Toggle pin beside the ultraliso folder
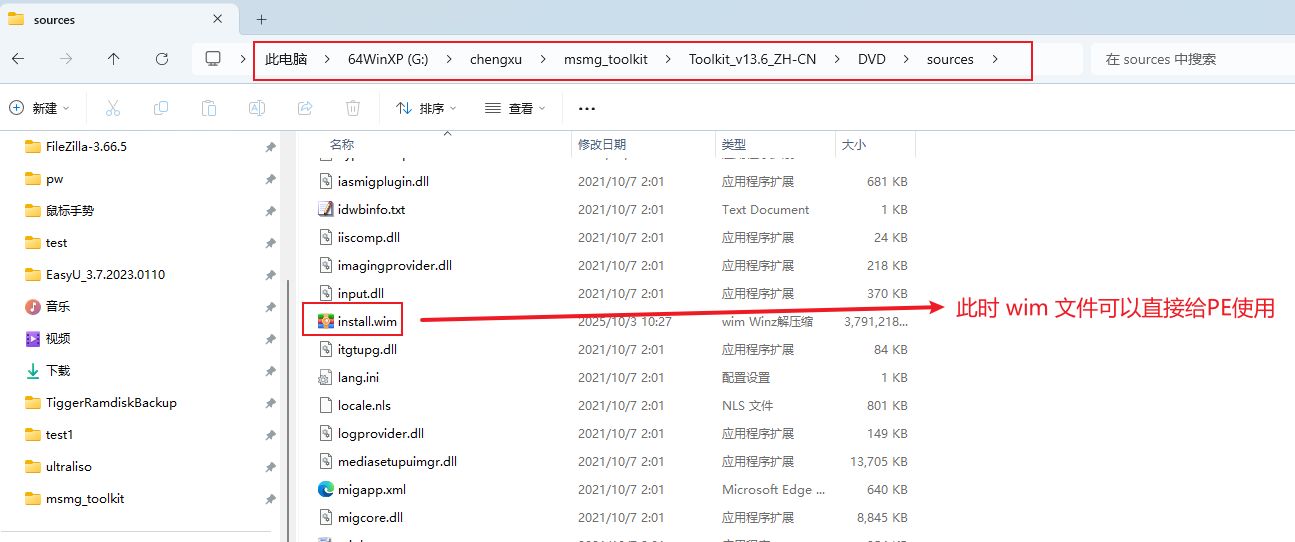 pyautogui.click(x=270, y=467)
